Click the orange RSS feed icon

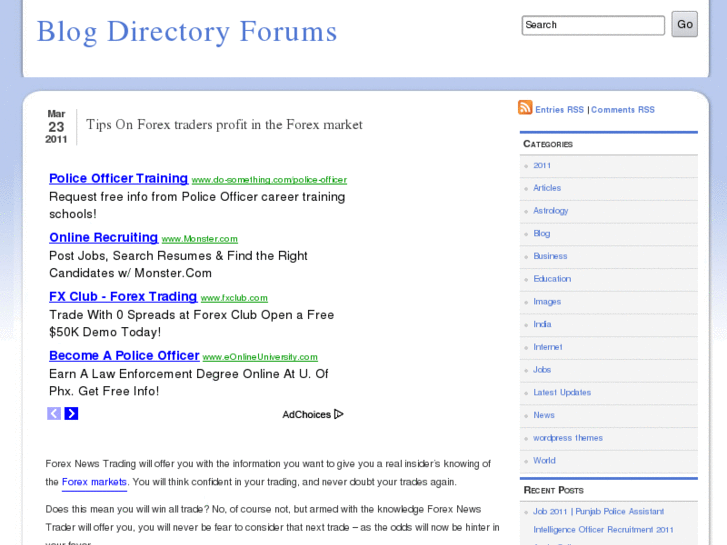[525, 107]
